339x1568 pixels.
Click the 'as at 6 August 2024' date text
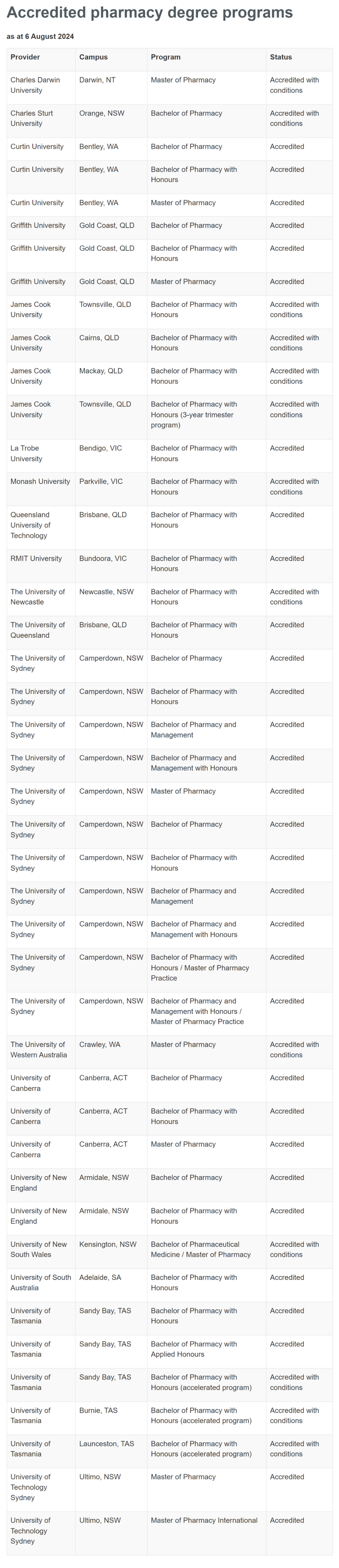(40, 36)
